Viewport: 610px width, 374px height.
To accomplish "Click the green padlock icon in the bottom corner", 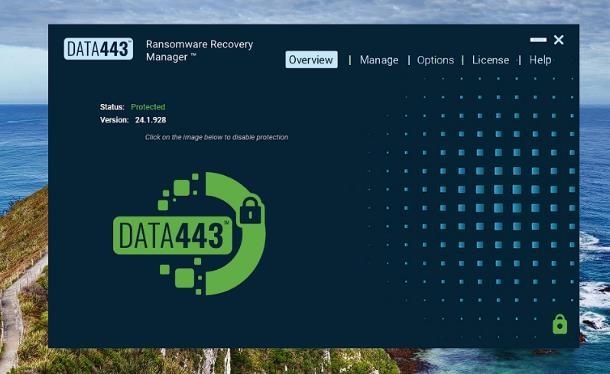I will (560, 324).
